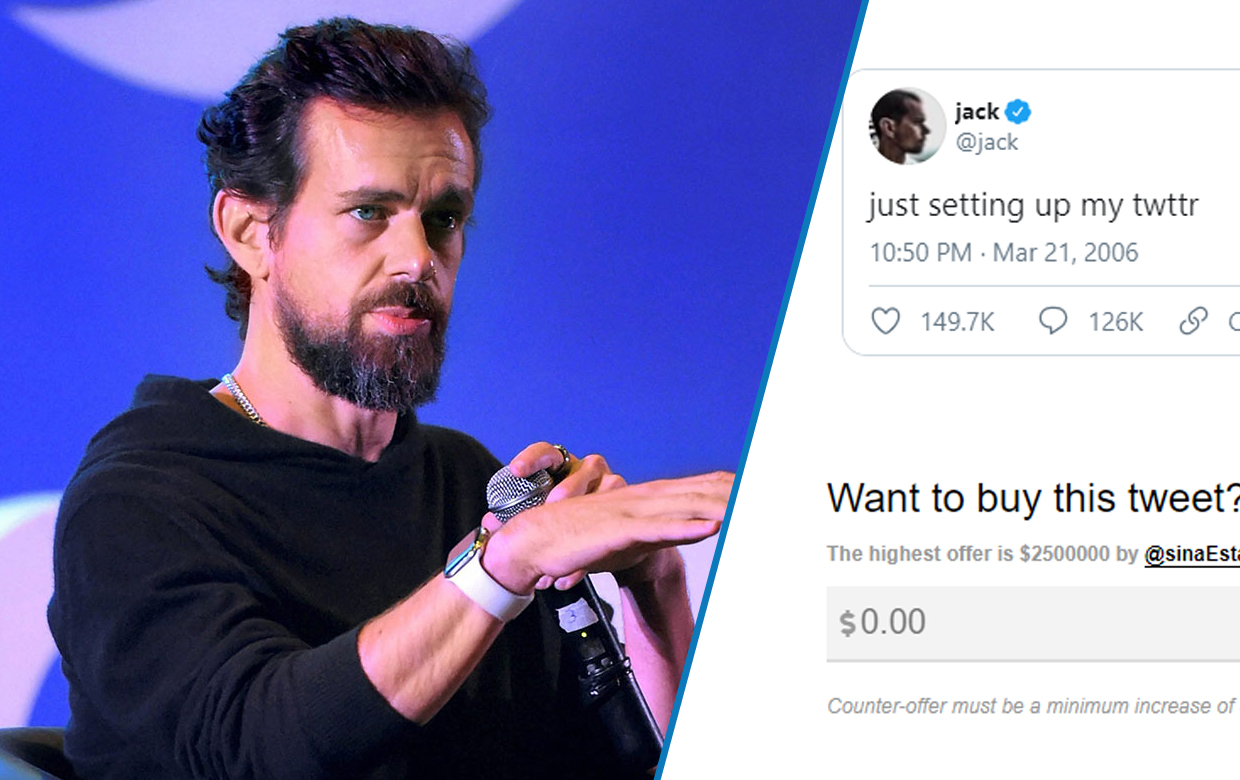Open jack's round profile avatar

click(x=906, y=126)
